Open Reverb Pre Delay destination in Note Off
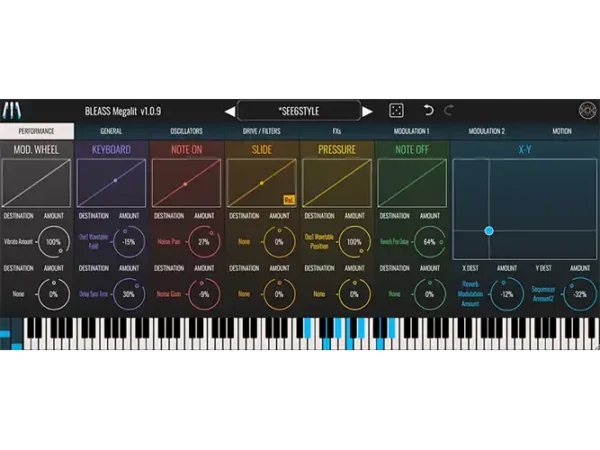 click(x=394, y=242)
